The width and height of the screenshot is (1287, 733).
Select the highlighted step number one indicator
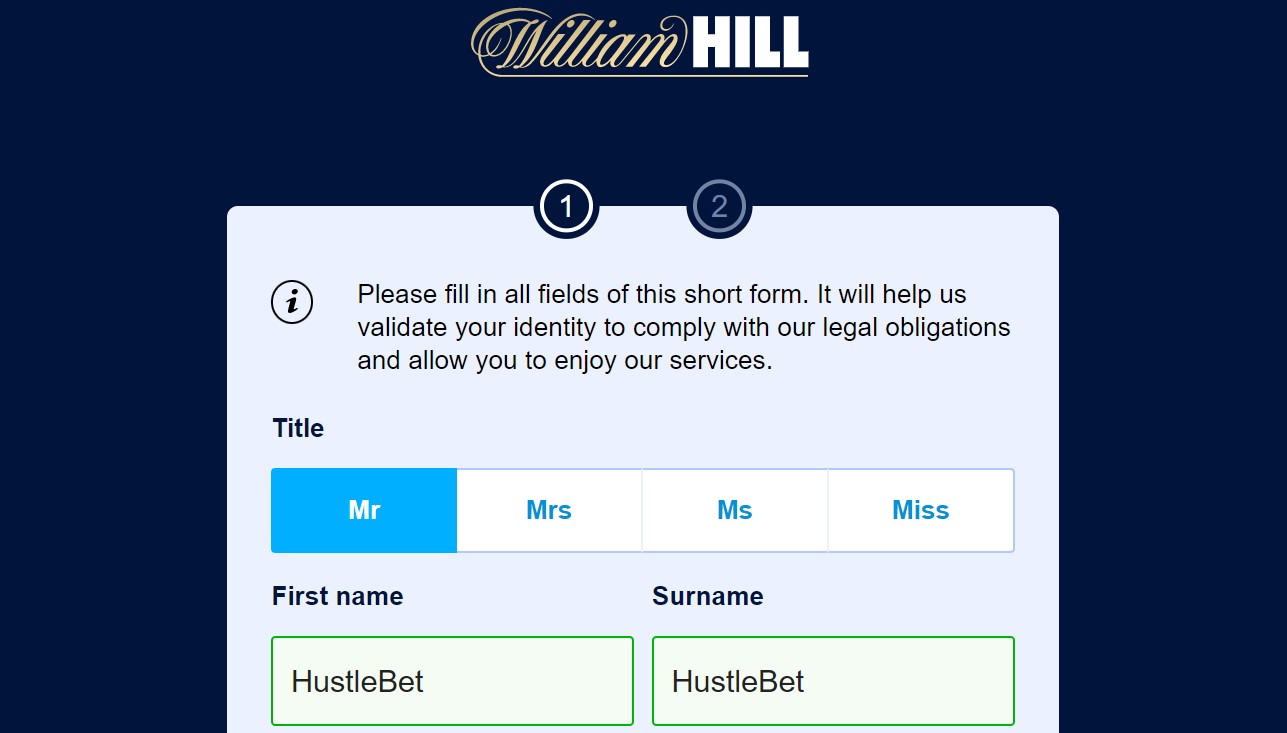coord(567,207)
